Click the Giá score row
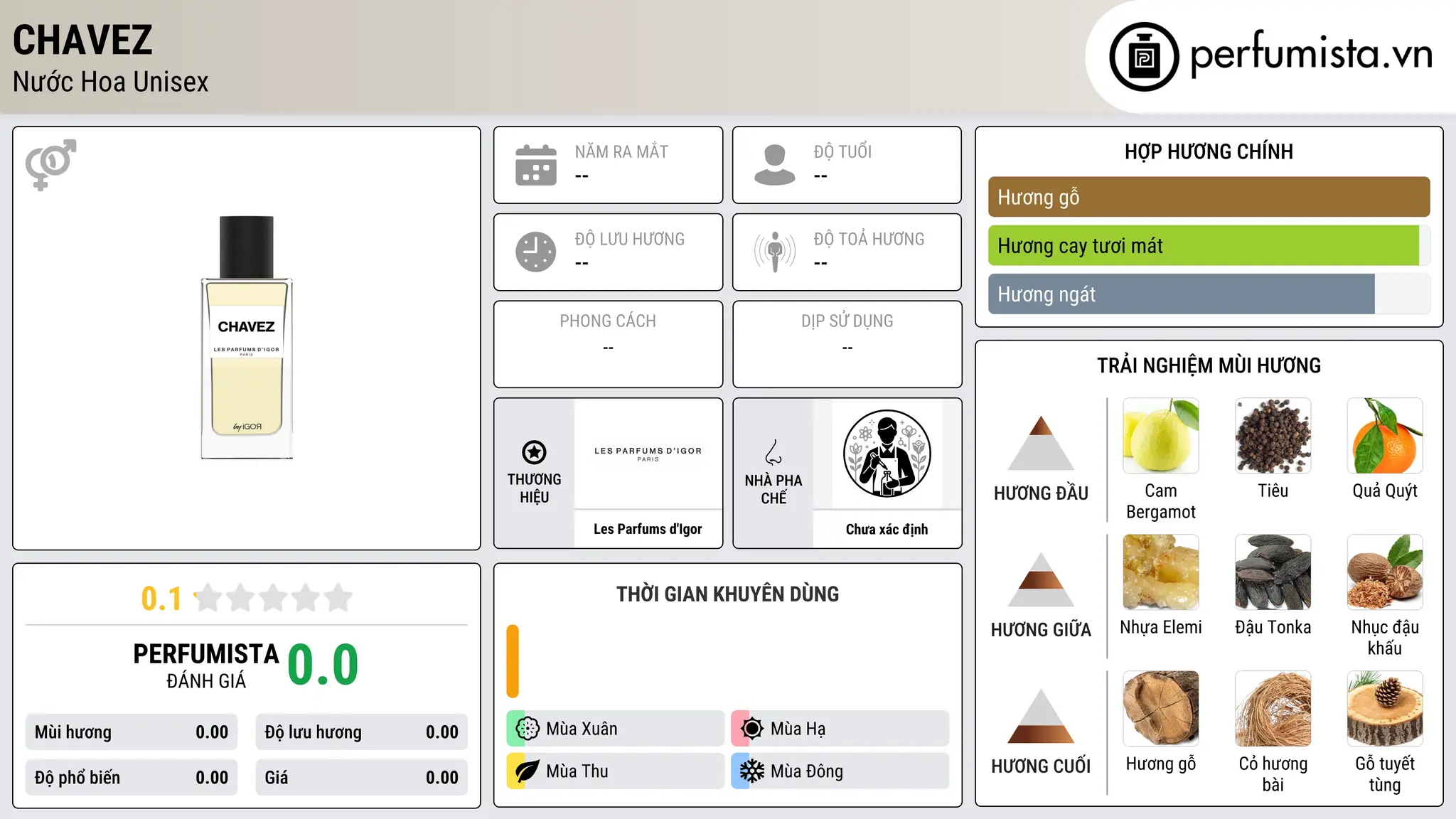Viewport: 1456px width, 819px height. (x=362, y=778)
